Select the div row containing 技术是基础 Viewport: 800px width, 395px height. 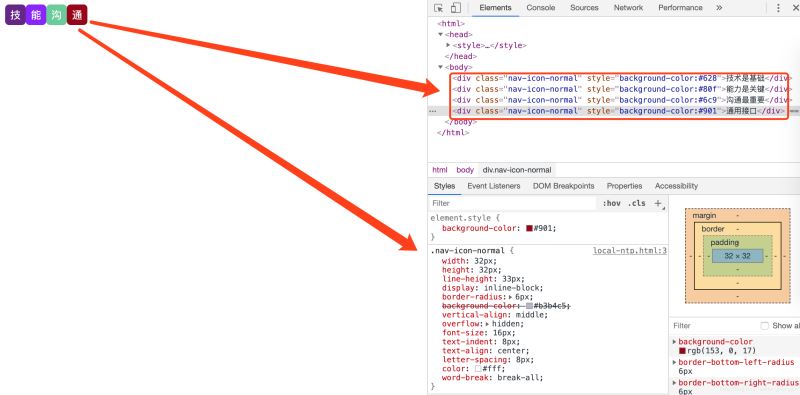(x=621, y=78)
